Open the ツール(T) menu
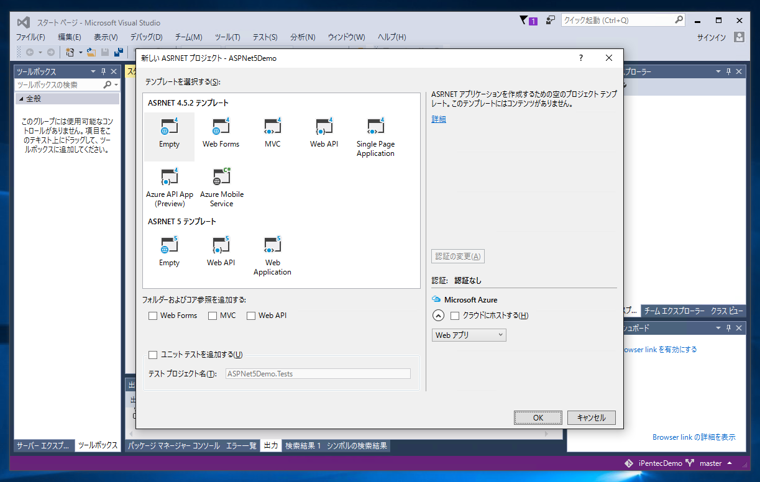760x482 pixels. point(227,37)
